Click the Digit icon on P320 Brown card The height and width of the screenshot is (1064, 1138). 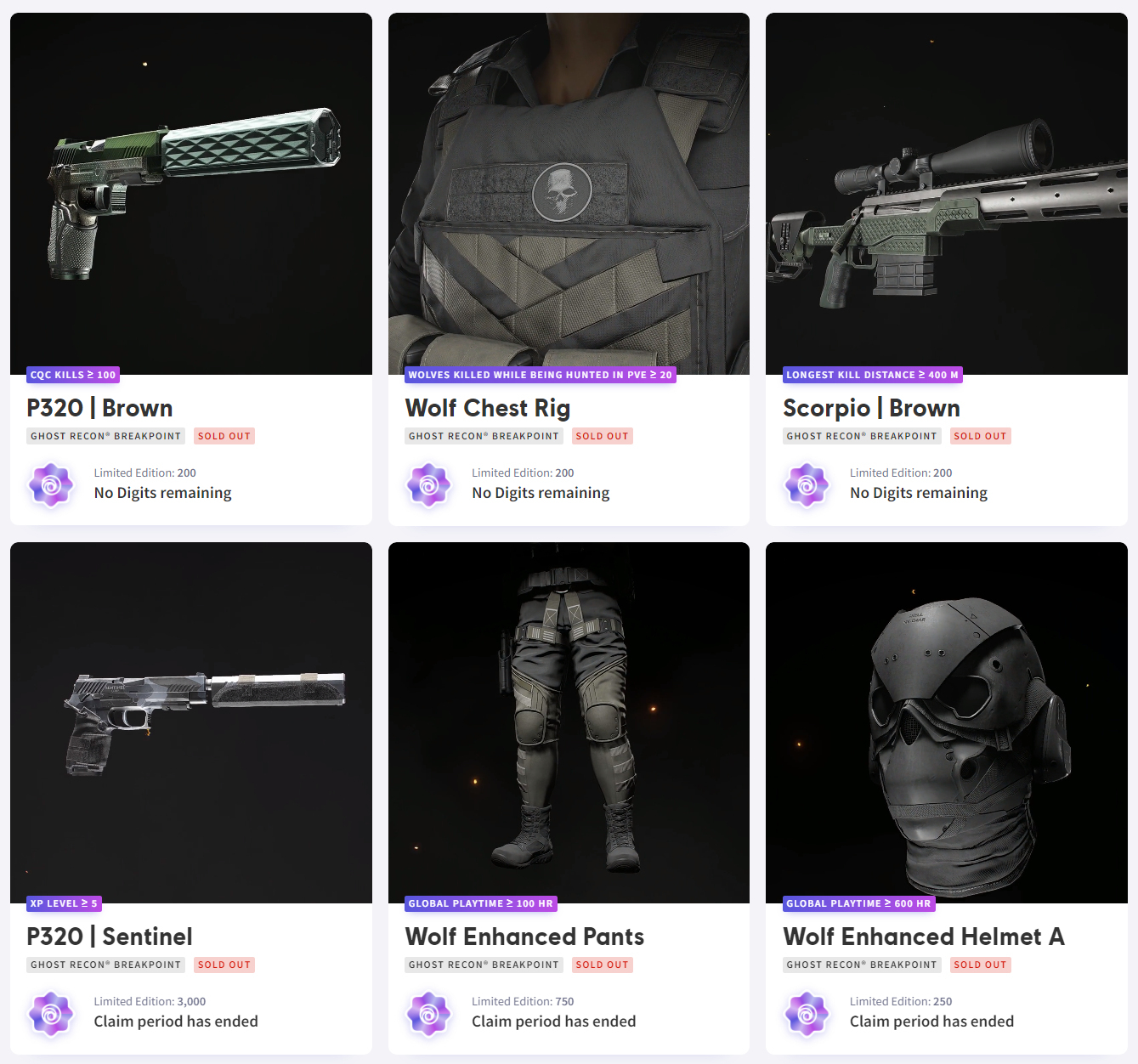click(51, 485)
